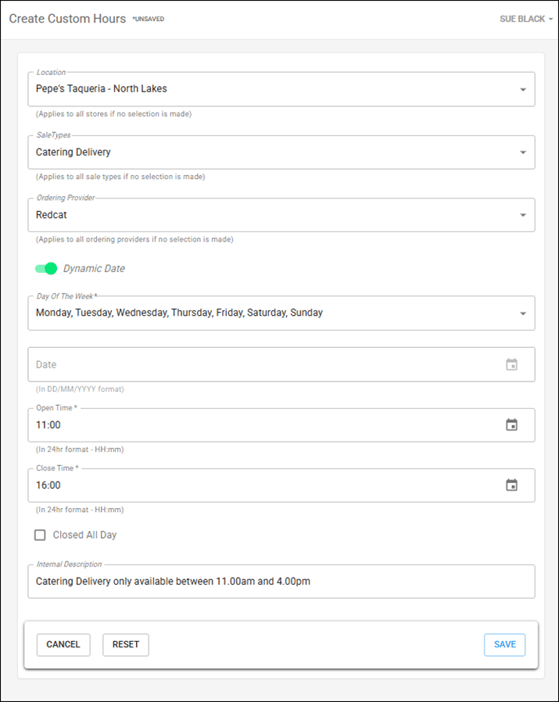Screen dimensions: 559x702
Task: Expand the SaleTypes dropdown arrow
Action: tap(523, 152)
